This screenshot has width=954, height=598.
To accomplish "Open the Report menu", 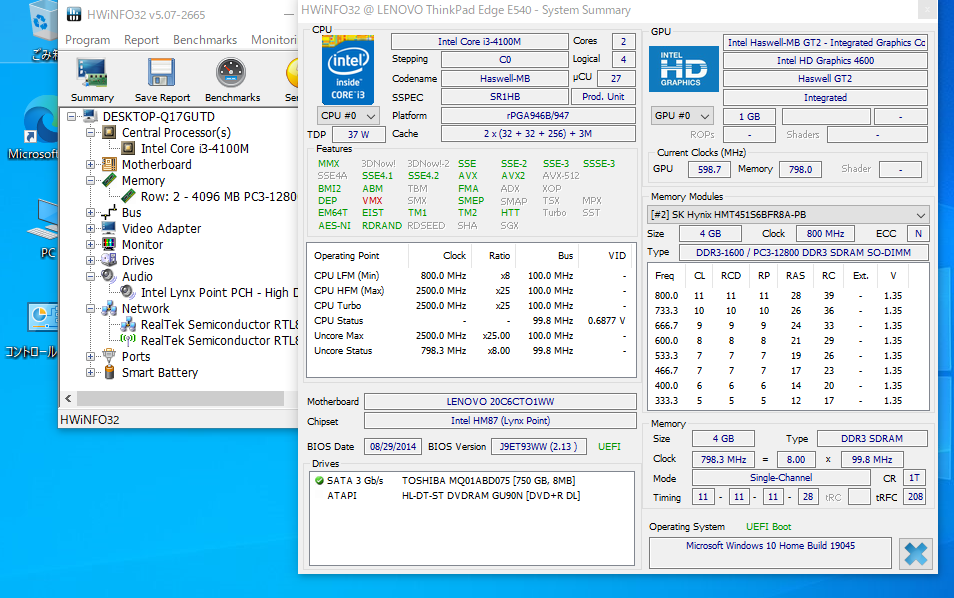I will coord(141,40).
